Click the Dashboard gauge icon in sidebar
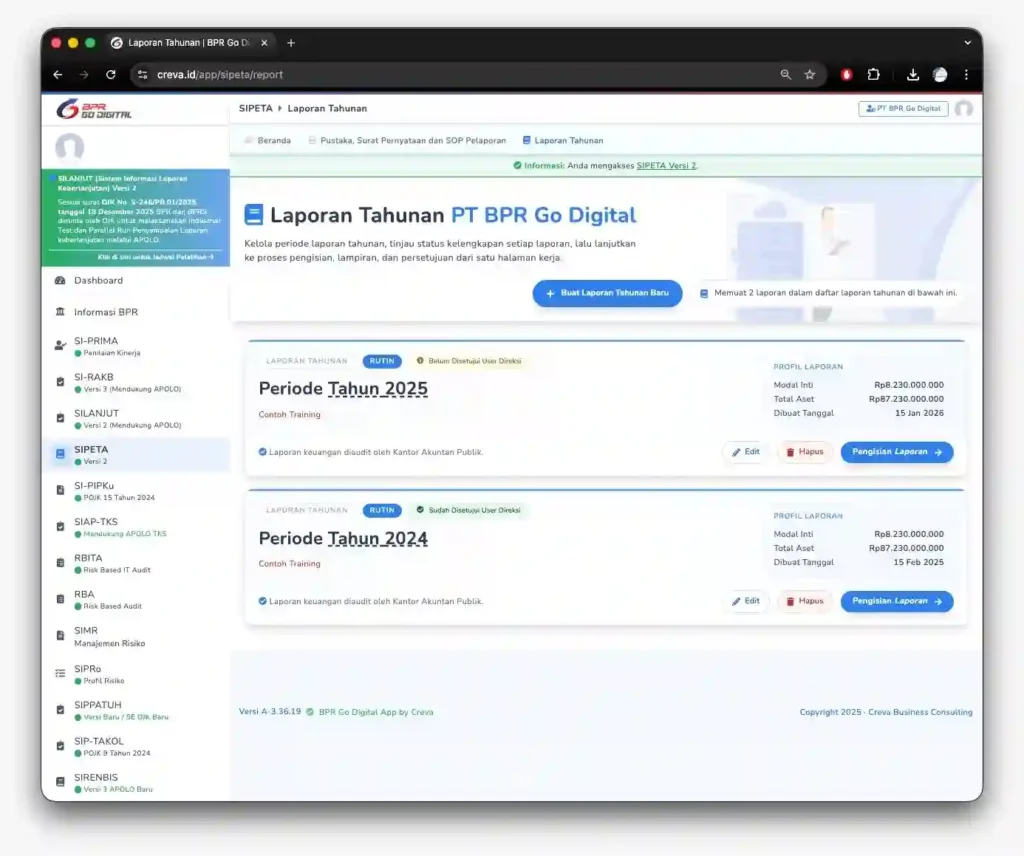The image size is (1024, 856). 60,281
